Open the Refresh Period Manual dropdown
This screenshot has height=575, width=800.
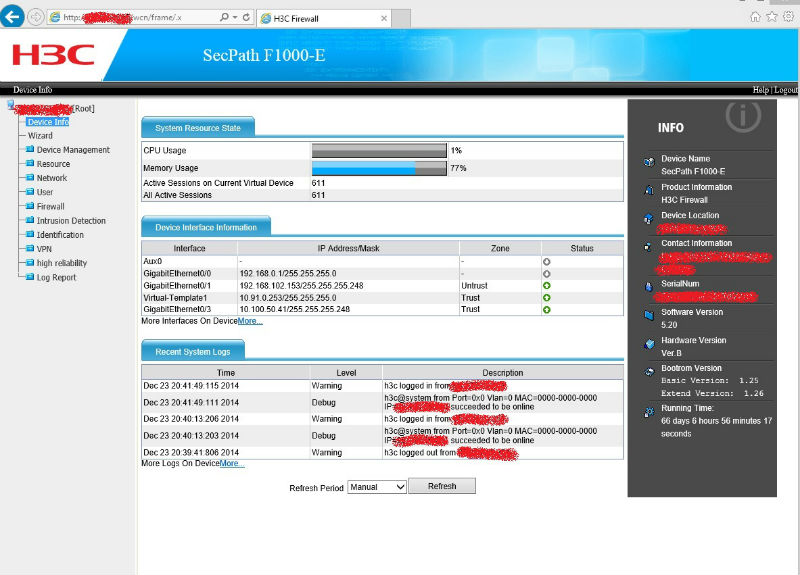pos(377,487)
